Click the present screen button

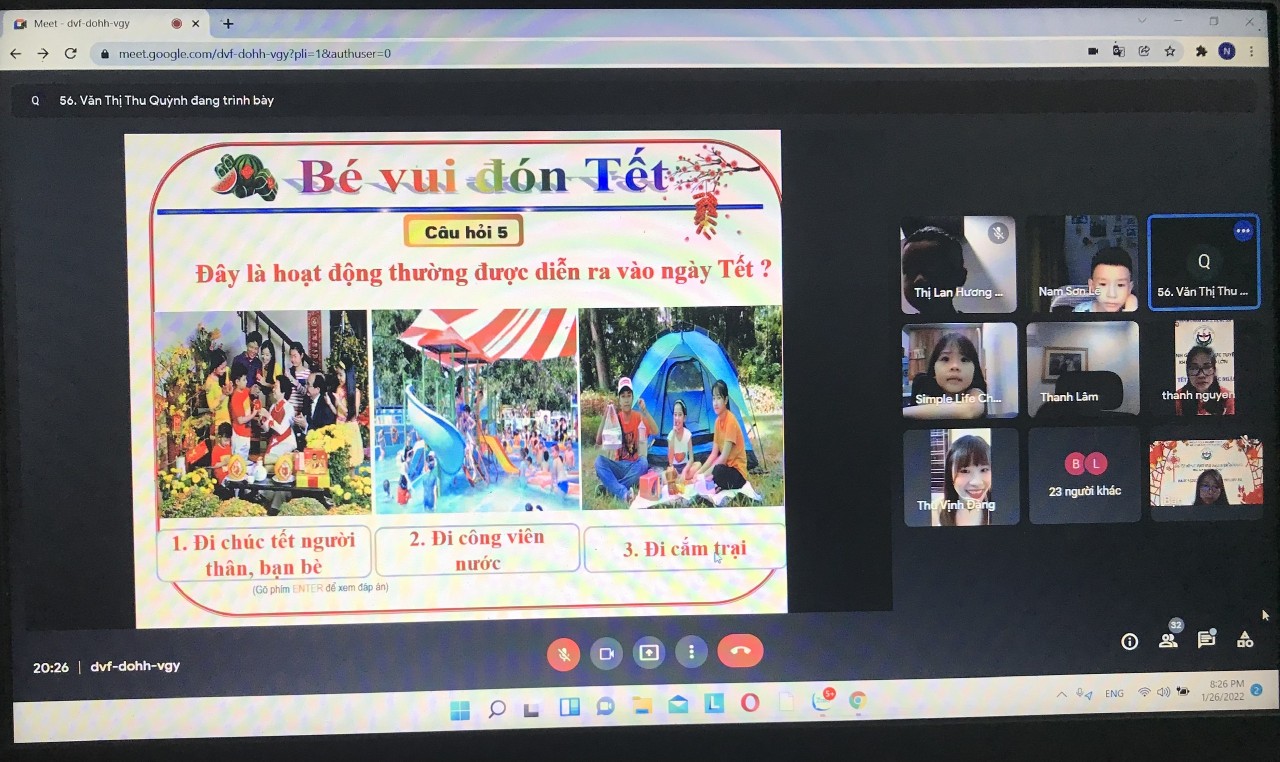coord(649,653)
